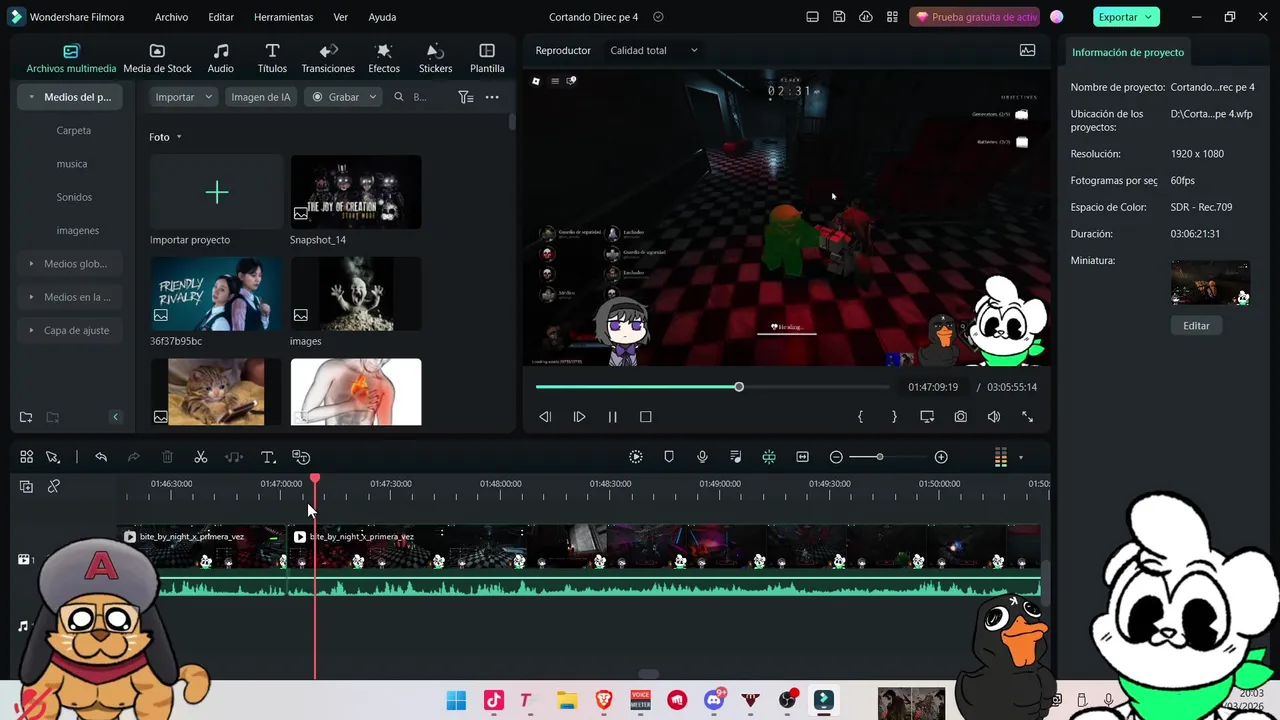Viewport: 1280px width, 720px height.
Task: Open the media filter icon
Action: 465,97
